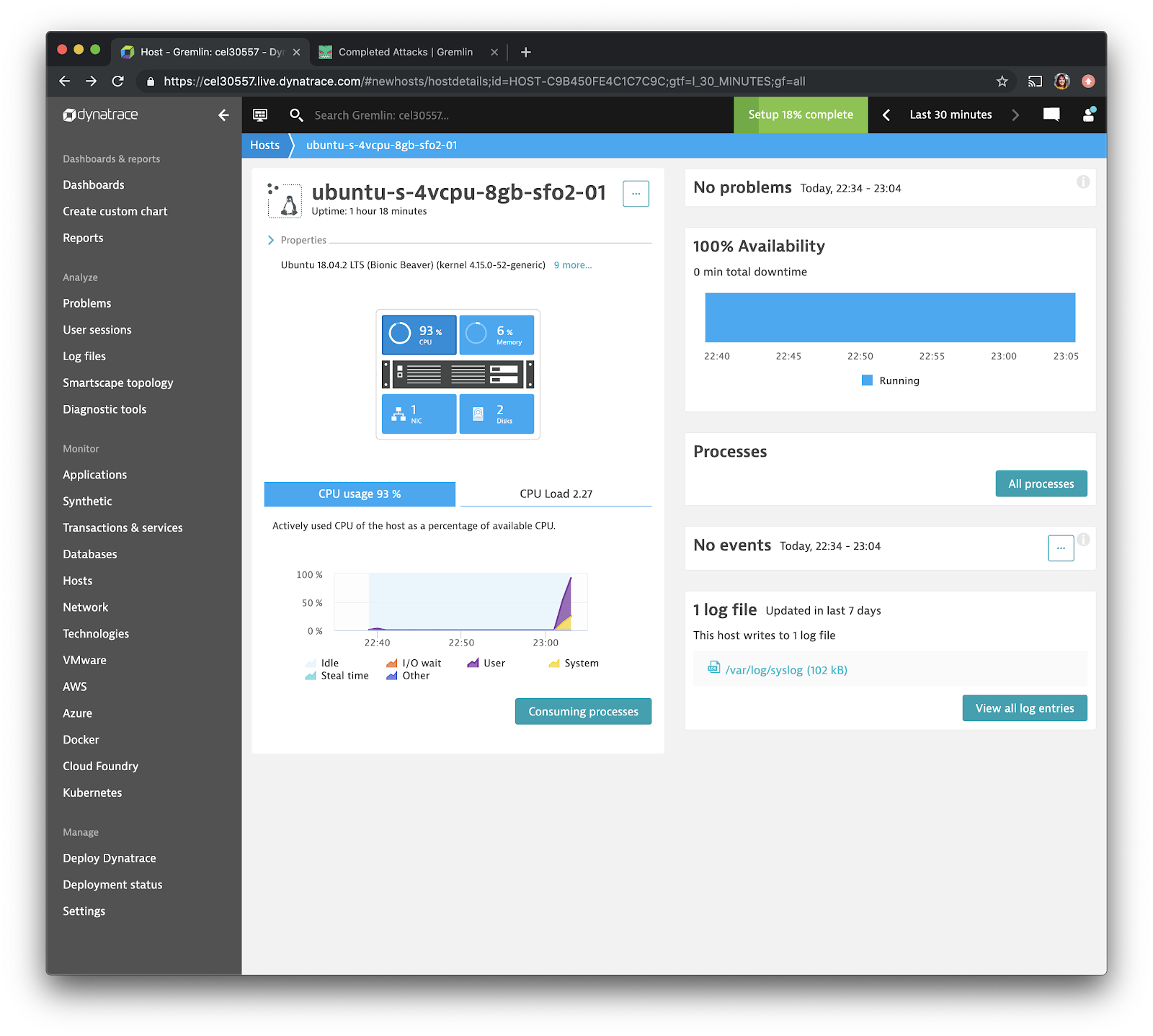
Task: Select the 2 Disks tile
Action: [497, 414]
